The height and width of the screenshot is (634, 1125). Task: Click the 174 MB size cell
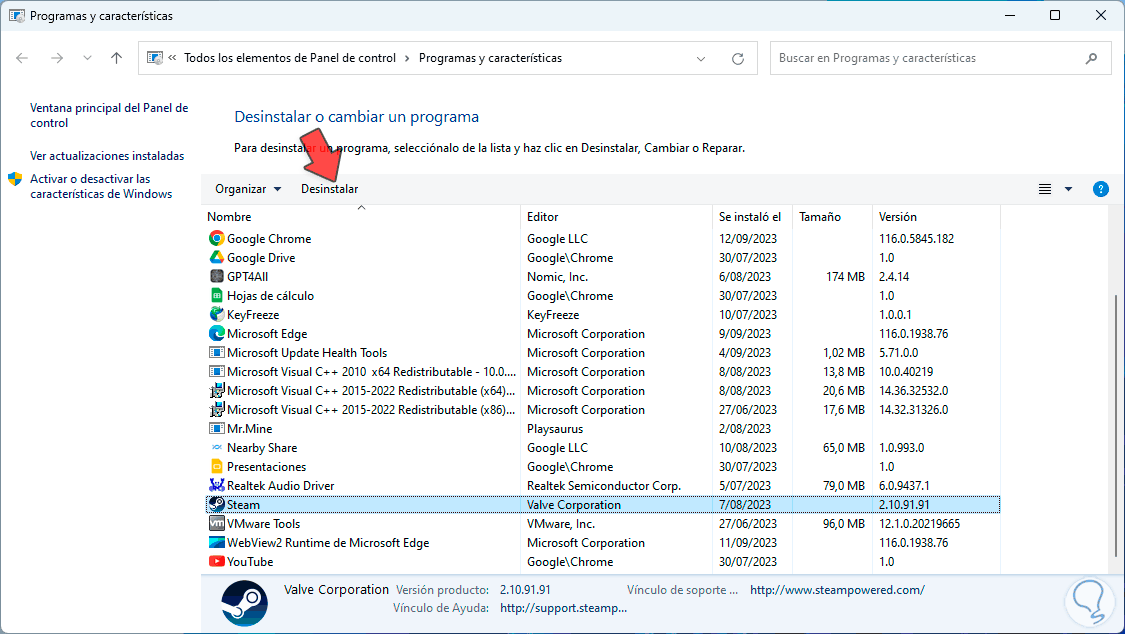(845, 276)
